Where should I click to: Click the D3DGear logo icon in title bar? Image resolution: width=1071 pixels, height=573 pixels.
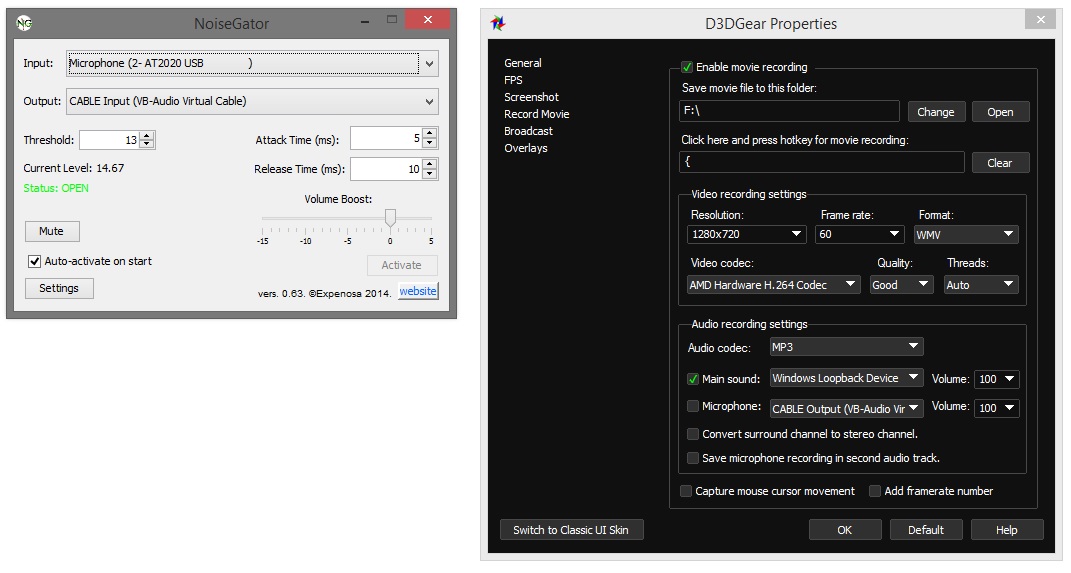coord(498,23)
